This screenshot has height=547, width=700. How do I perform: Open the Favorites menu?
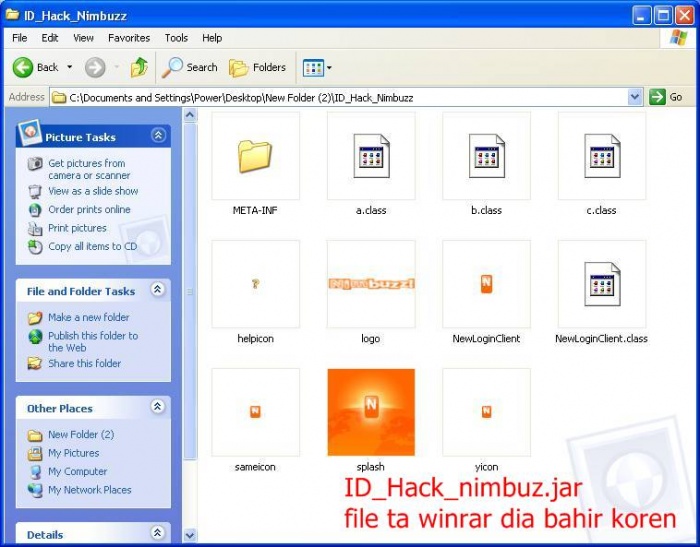(129, 38)
